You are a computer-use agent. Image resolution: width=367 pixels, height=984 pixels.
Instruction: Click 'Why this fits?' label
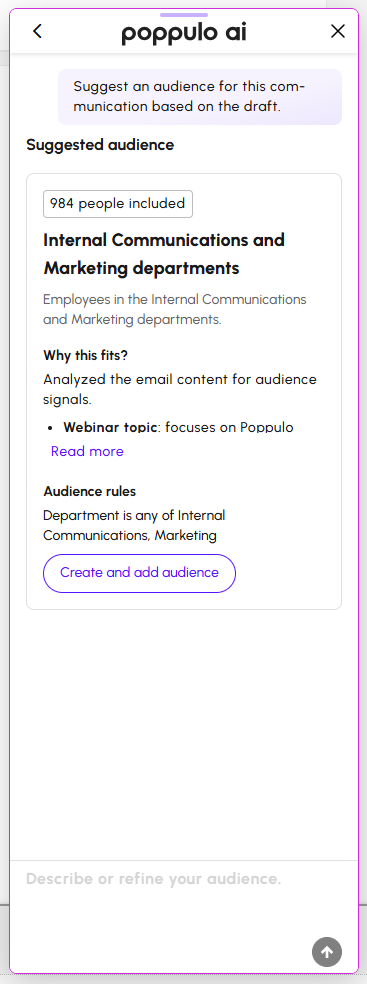click(85, 356)
